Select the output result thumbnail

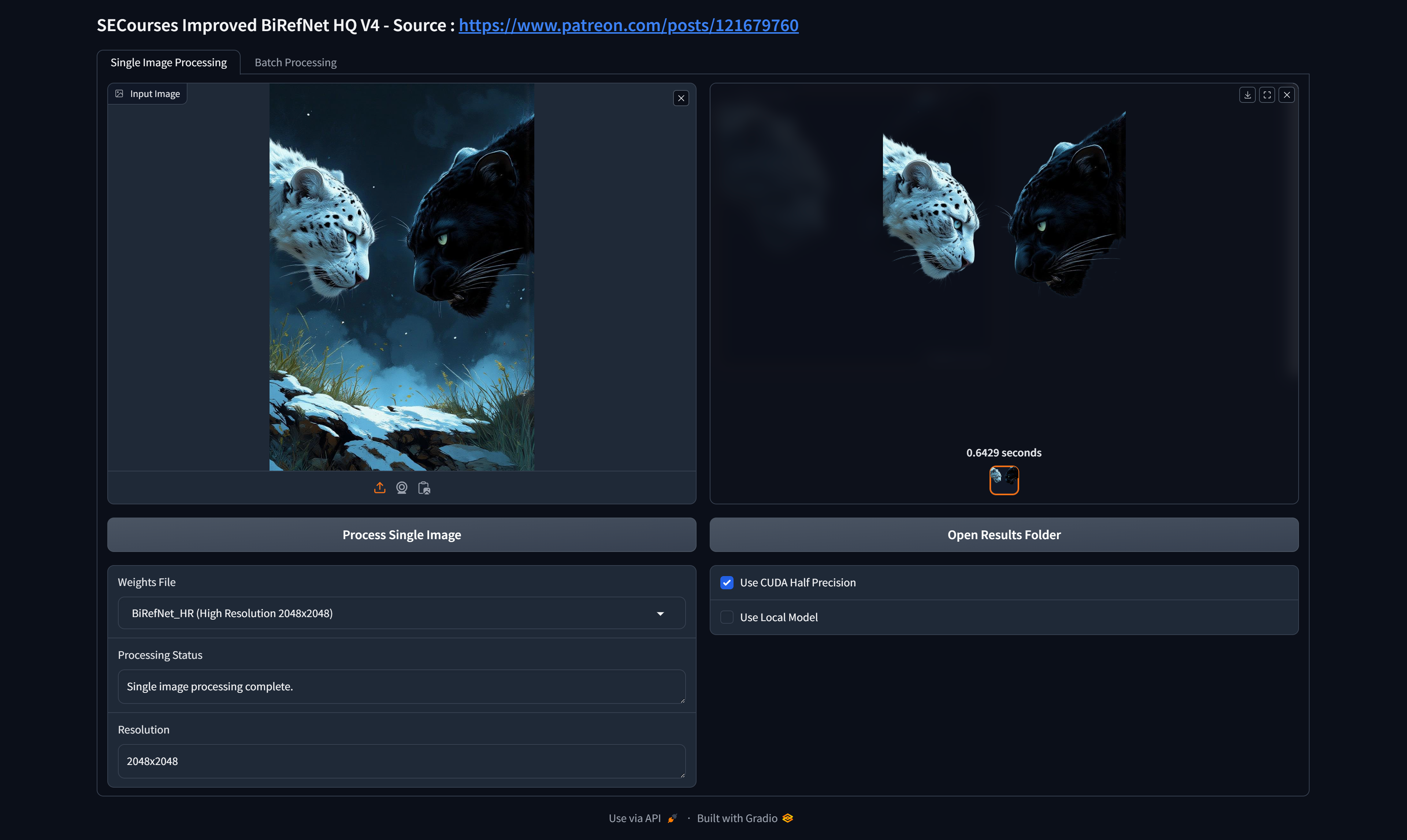coord(1003,480)
